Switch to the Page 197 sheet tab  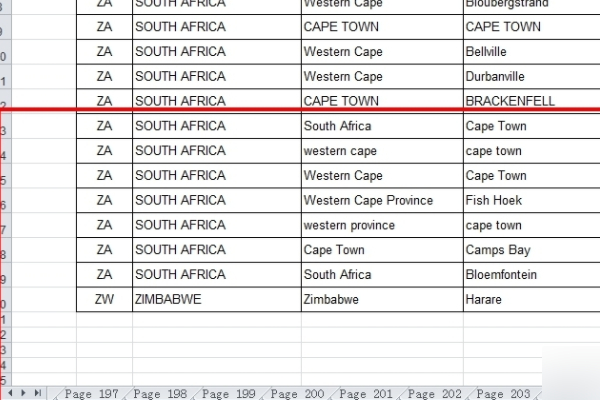tap(91, 394)
